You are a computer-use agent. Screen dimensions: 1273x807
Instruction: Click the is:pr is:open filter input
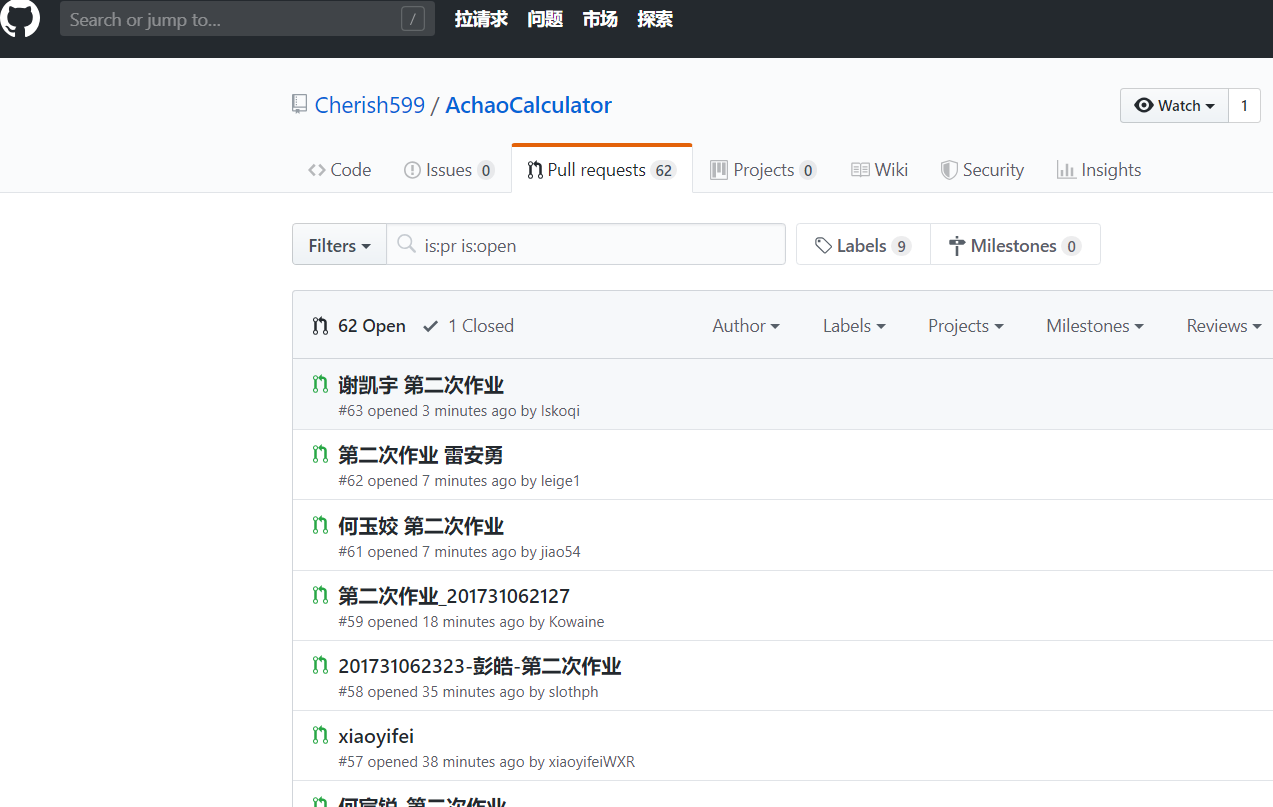click(x=585, y=245)
